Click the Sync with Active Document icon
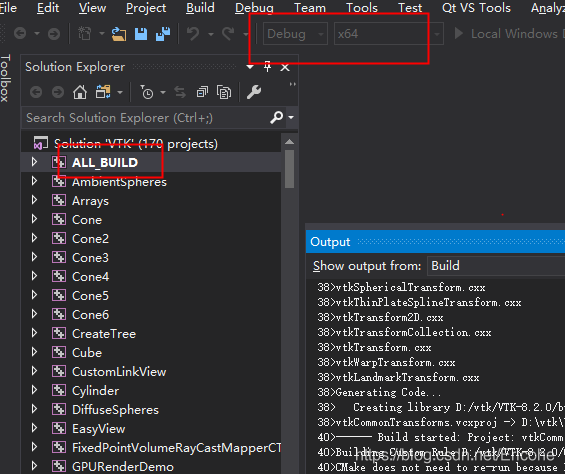This screenshot has width=565, height=474. coord(180,92)
